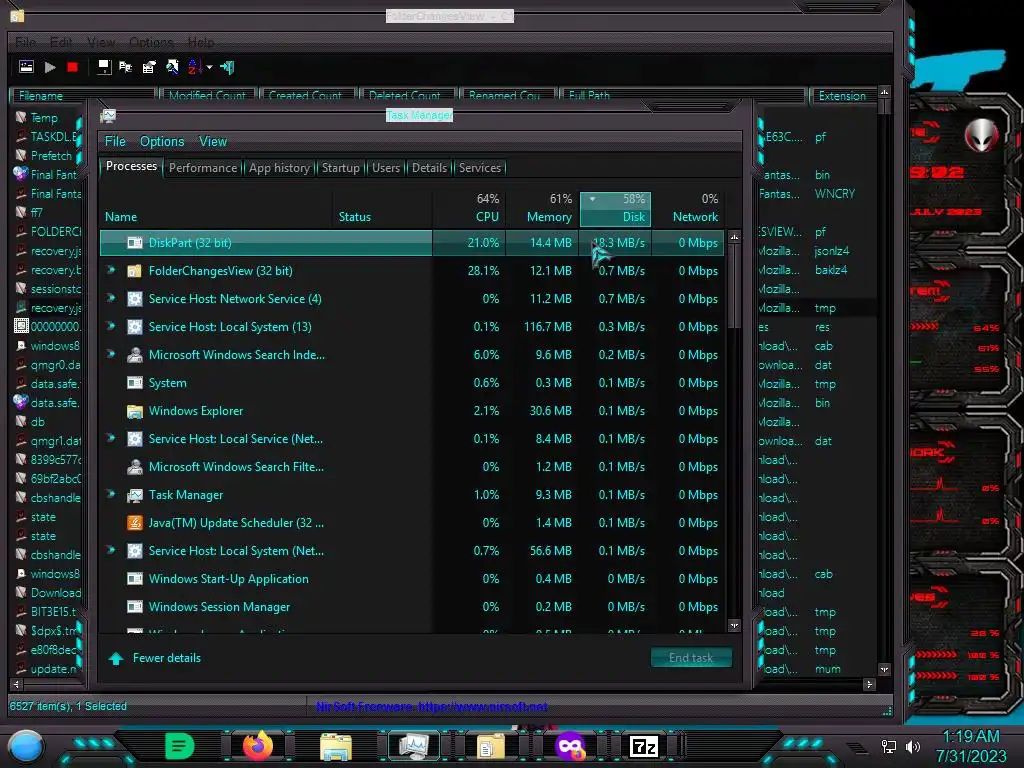This screenshot has width=1024, height=768.
Task: Select the System process row
Action: [x=411, y=383]
